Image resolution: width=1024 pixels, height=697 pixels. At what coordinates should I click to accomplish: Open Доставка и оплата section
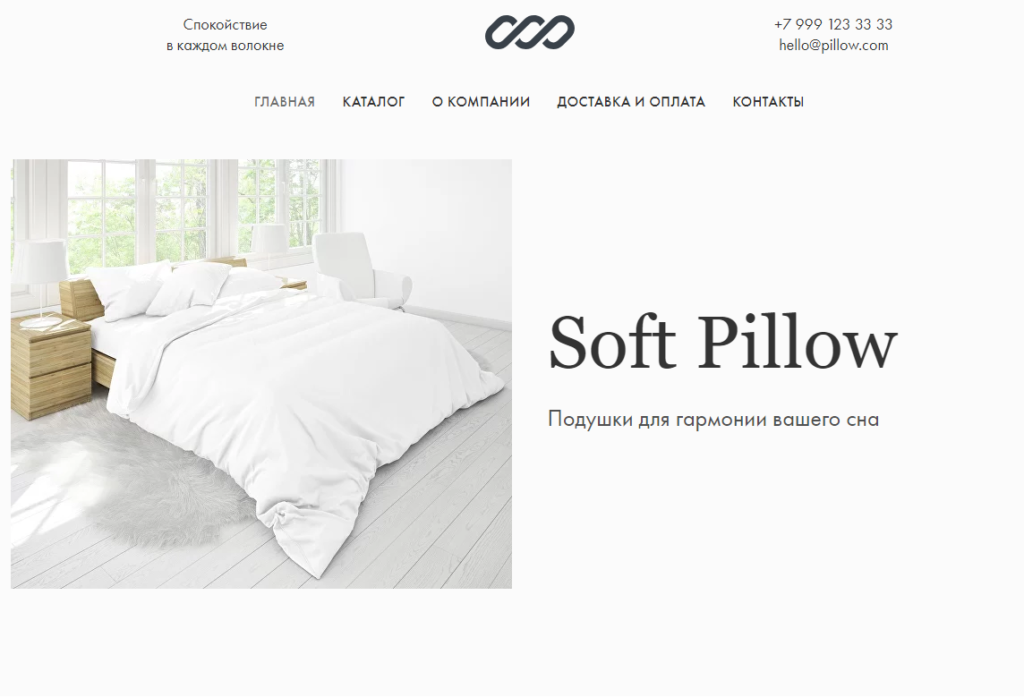tap(631, 102)
